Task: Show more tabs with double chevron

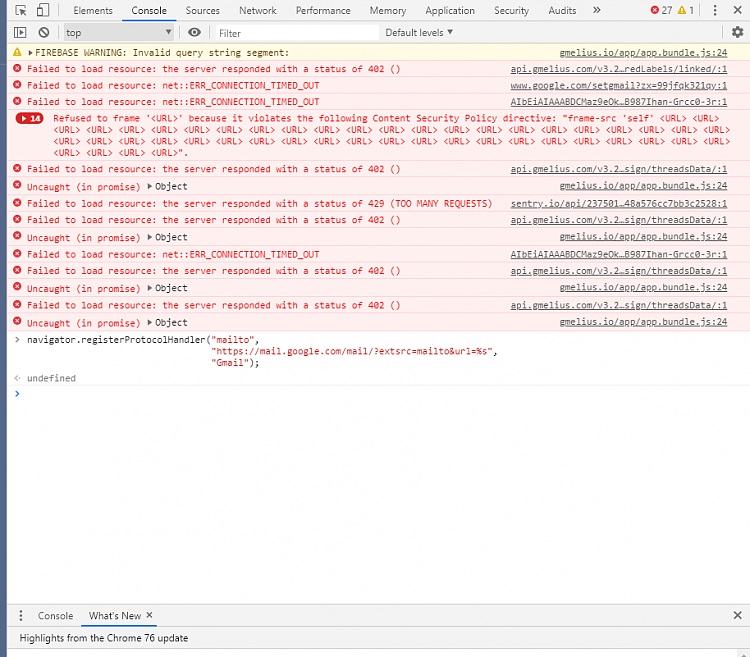Action: pyautogui.click(x=597, y=10)
